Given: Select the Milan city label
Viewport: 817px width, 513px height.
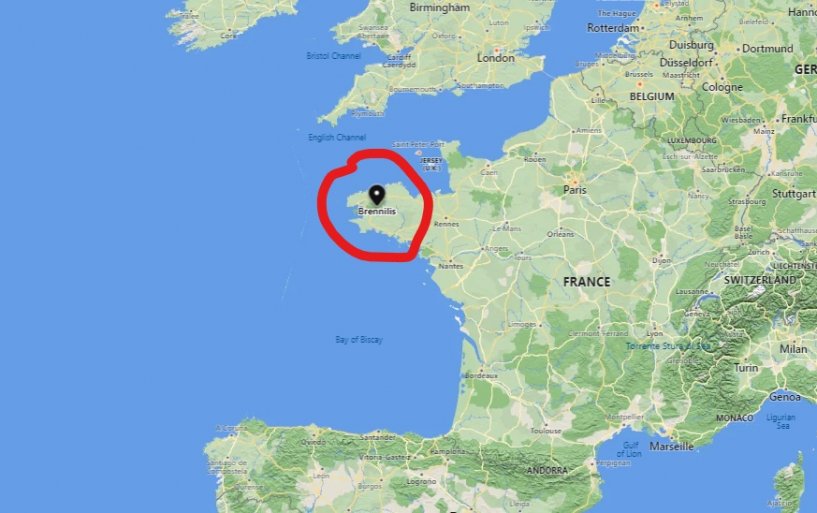Looking at the screenshot, I should pyautogui.click(x=793, y=349).
